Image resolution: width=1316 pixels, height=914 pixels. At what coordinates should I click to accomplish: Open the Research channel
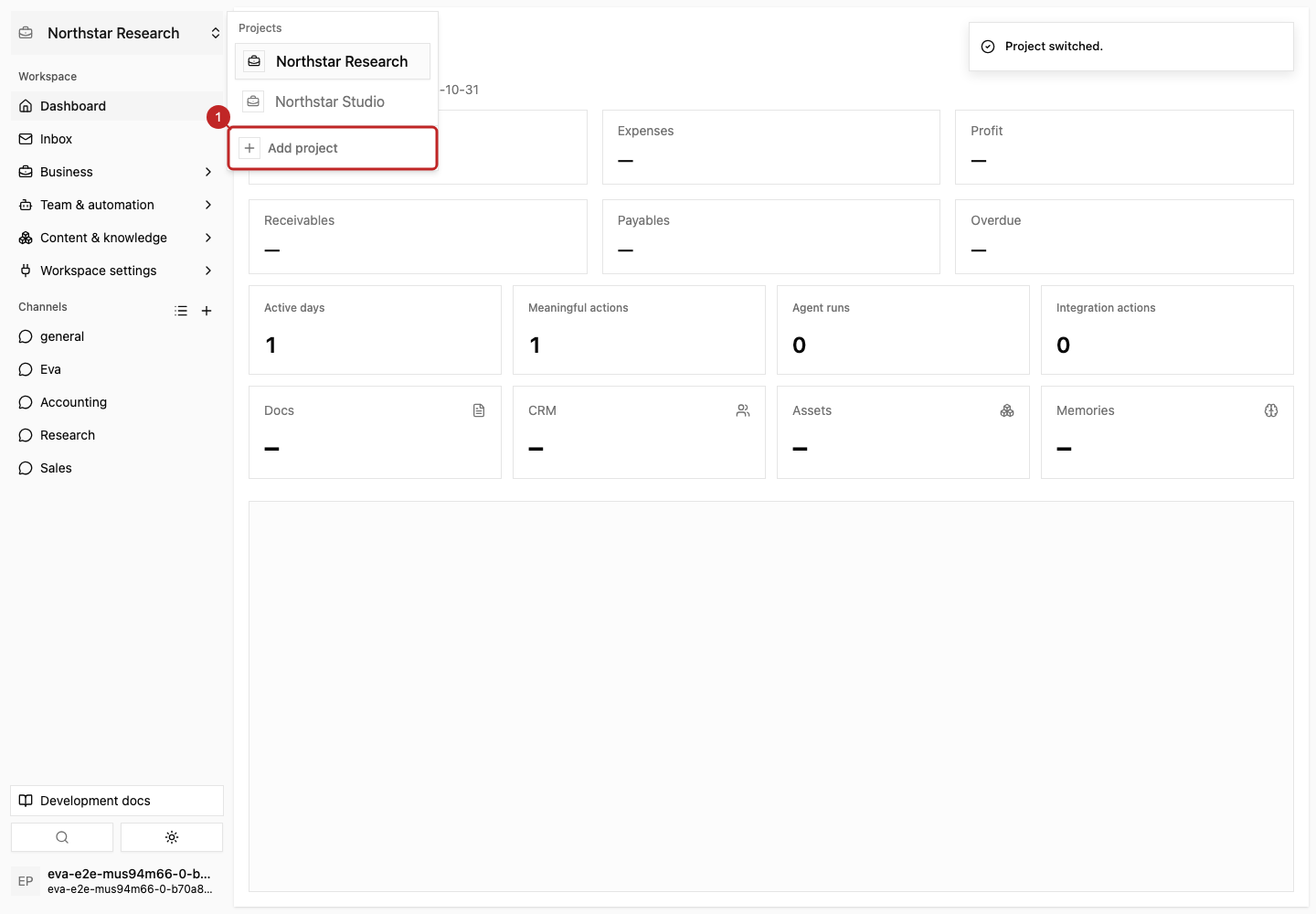(x=117, y=435)
